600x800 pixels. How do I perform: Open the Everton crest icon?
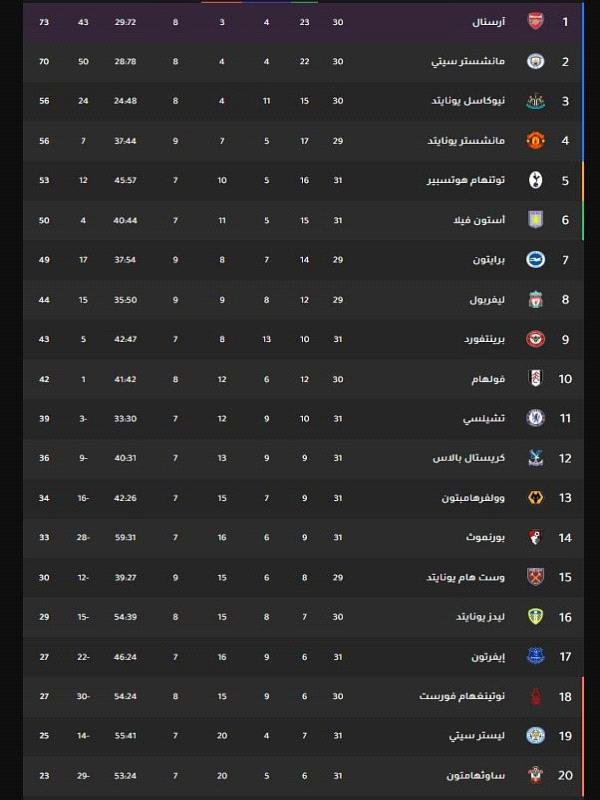[535, 656]
